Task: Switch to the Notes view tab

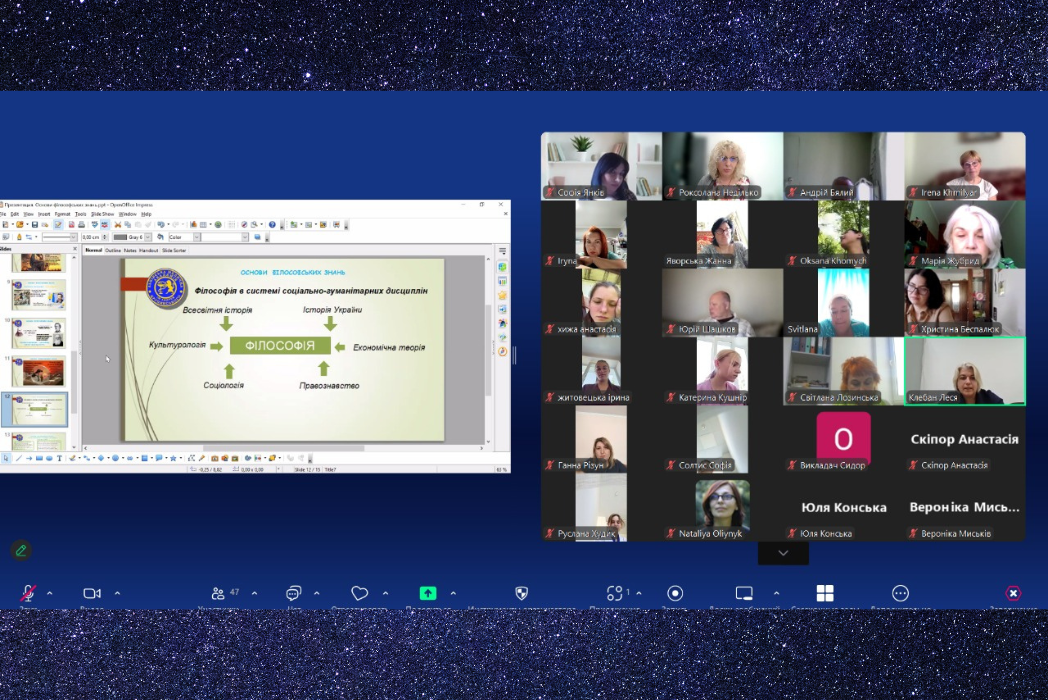Action: (x=130, y=250)
